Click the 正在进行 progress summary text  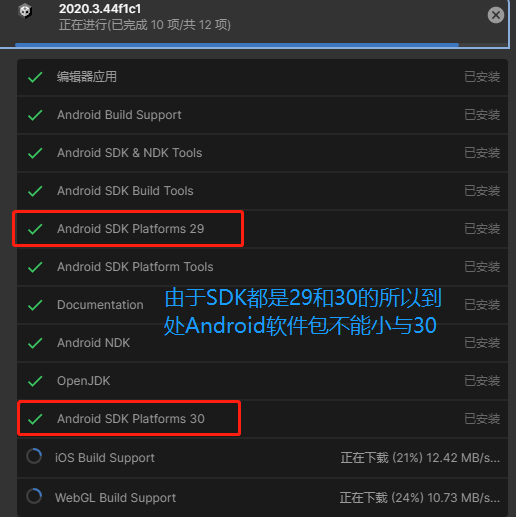point(145,25)
